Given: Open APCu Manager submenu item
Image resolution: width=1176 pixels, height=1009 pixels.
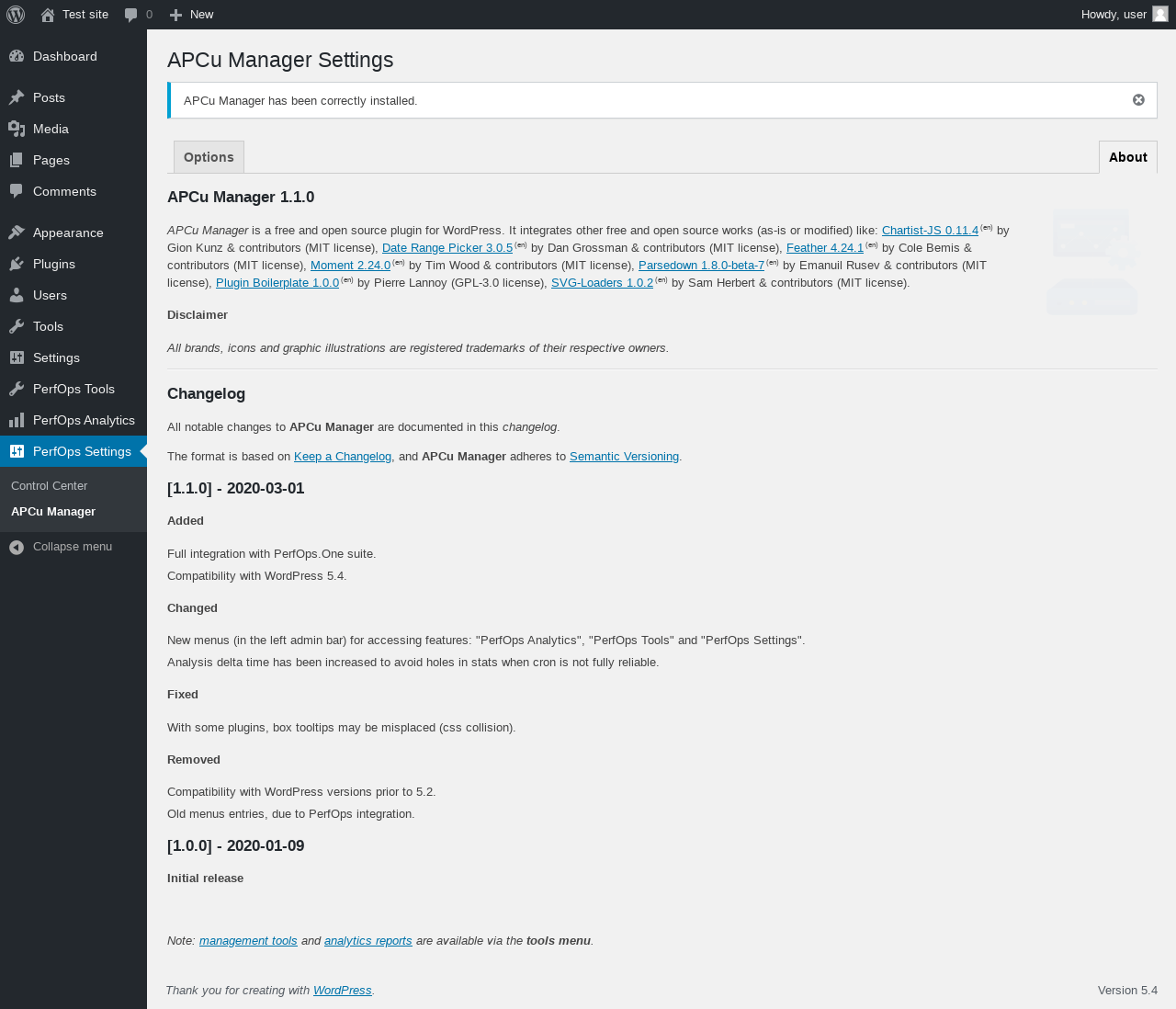Looking at the screenshot, I should 53,511.
